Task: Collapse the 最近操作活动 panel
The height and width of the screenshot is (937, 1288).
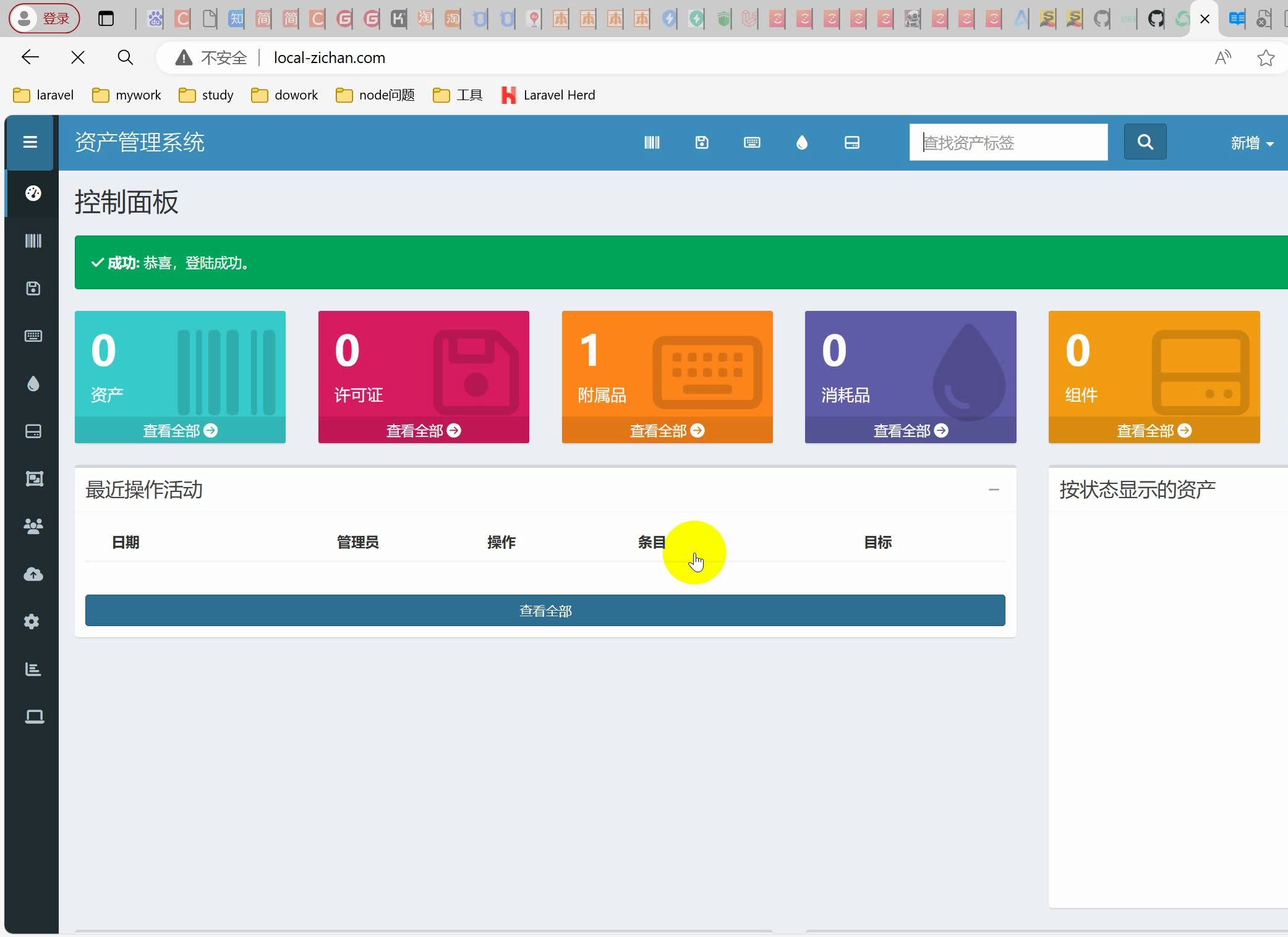Action: (x=994, y=490)
